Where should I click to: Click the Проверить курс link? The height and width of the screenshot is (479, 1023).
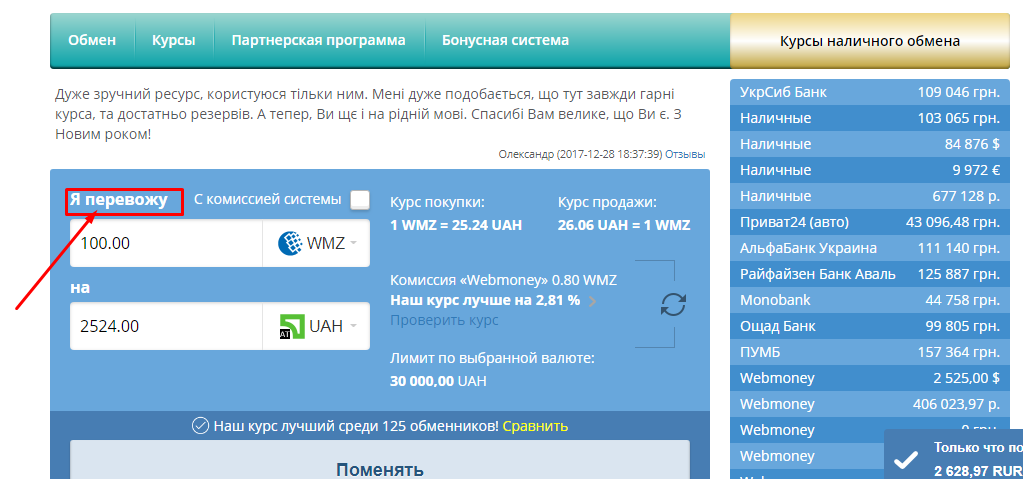(444, 320)
